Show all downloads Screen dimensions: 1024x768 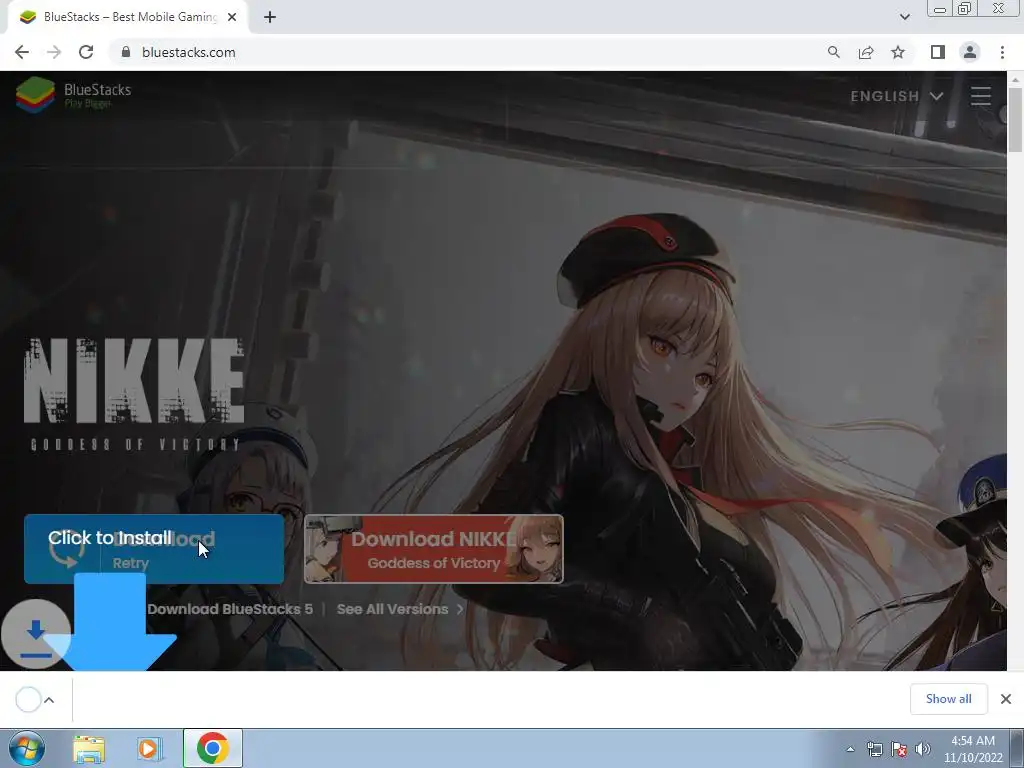[x=948, y=699]
